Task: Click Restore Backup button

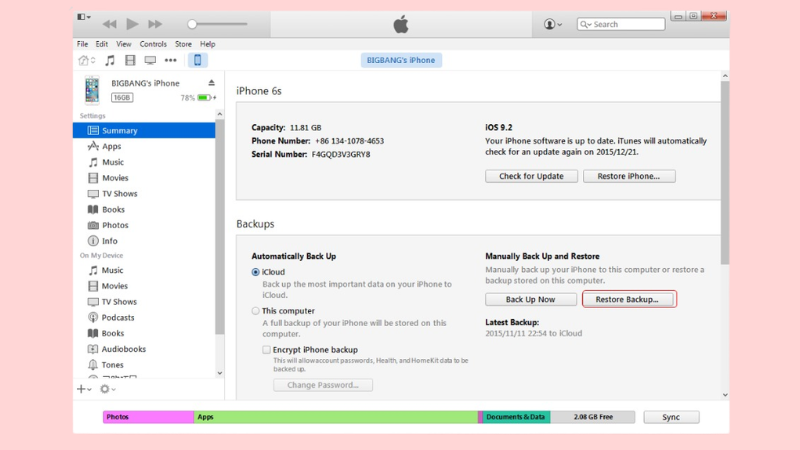Action: (x=629, y=299)
